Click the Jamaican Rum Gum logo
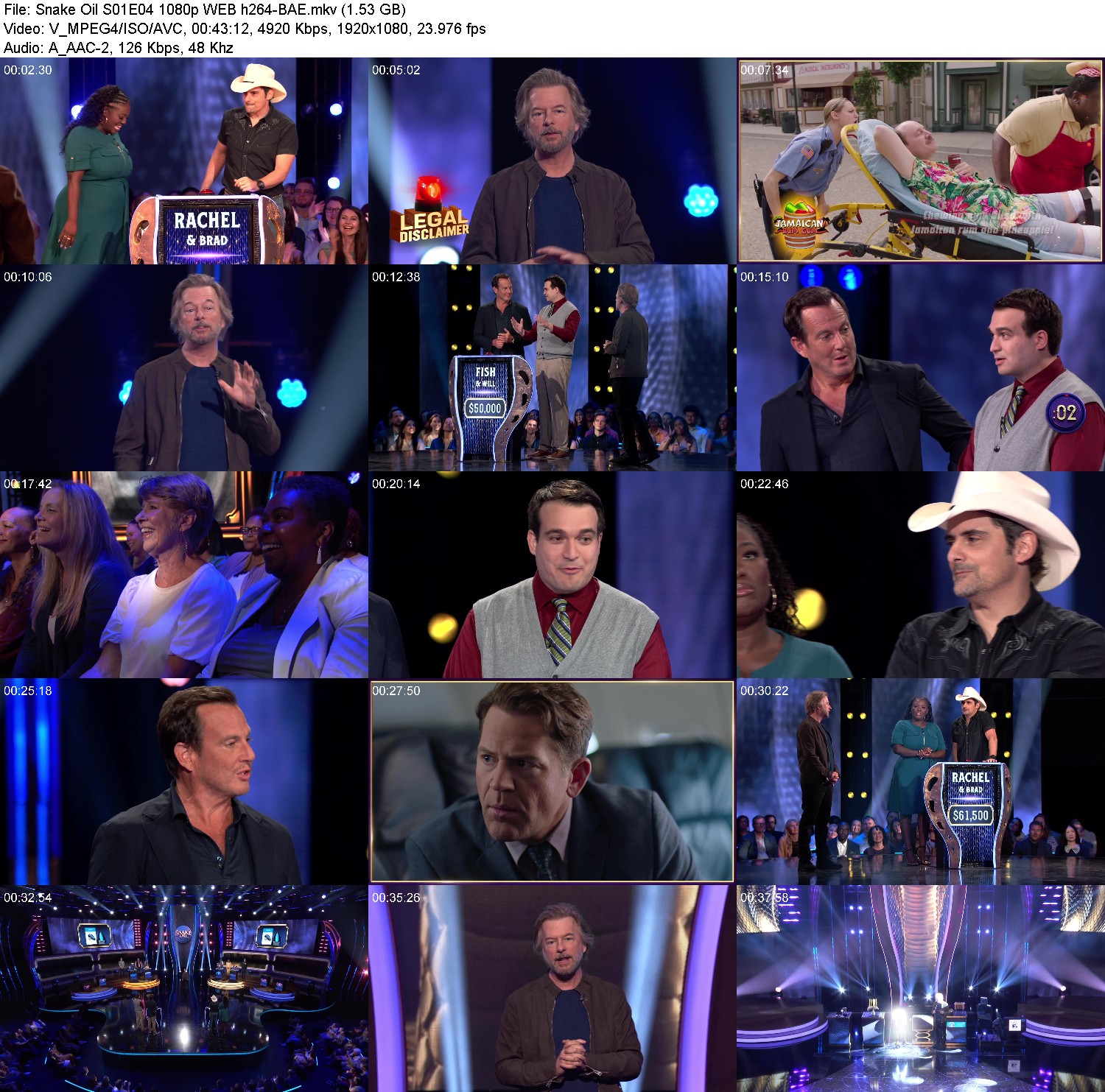The image size is (1105, 1092). (800, 222)
